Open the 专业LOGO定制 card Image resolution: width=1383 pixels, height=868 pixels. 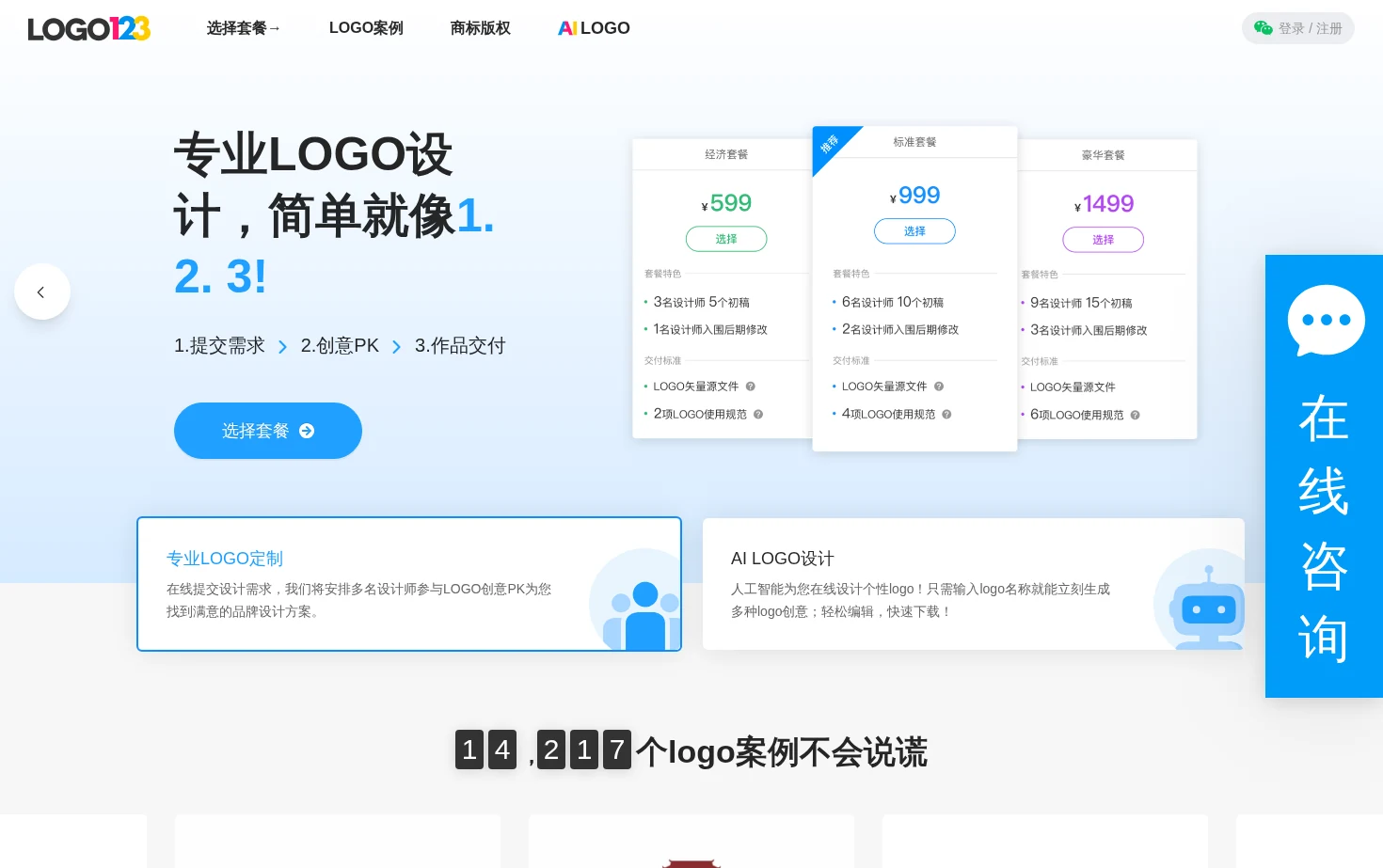coord(409,584)
